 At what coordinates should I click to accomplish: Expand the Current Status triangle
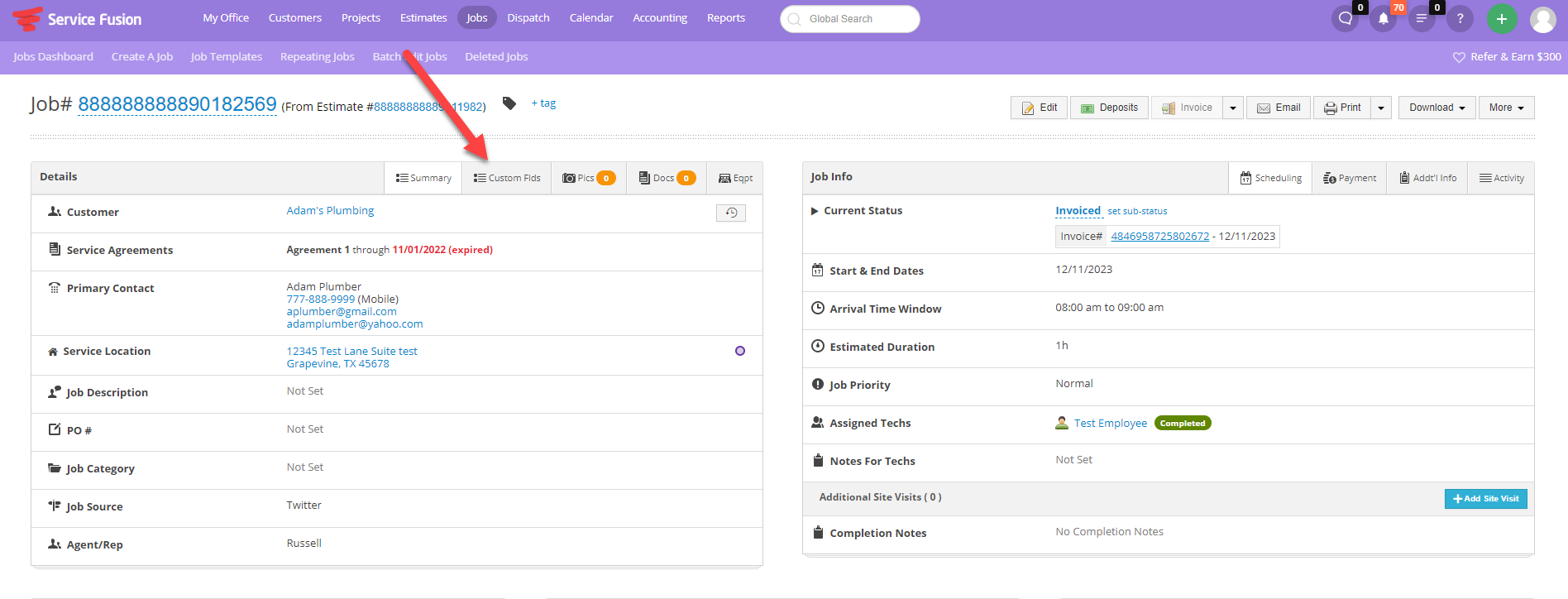815,211
